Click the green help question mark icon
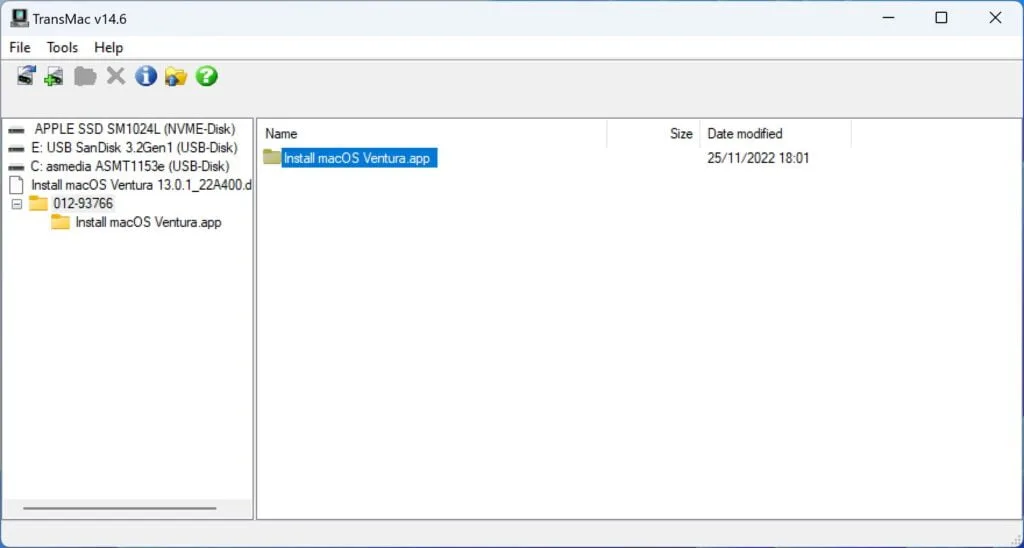 [206, 76]
